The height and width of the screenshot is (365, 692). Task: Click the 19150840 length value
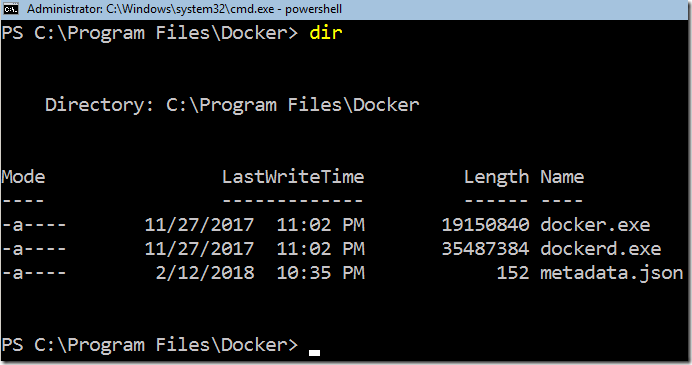pyautogui.click(x=485, y=225)
